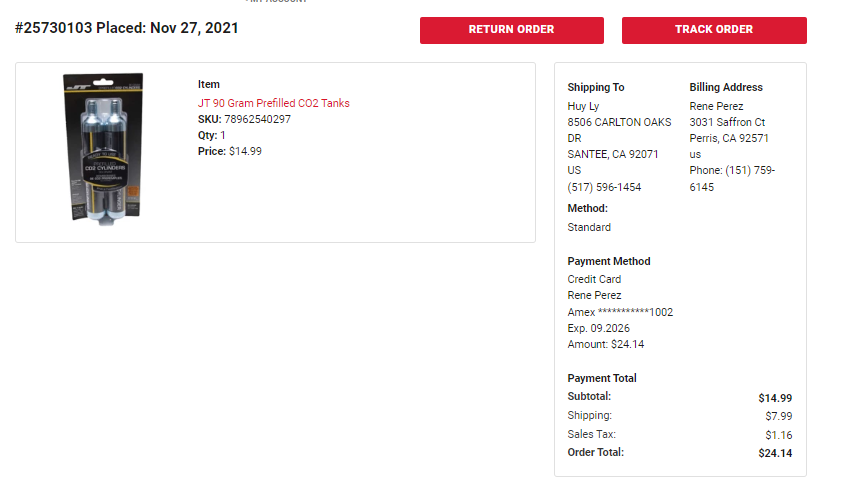Click the SANTEE, CA 92071 address line

point(613,154)
